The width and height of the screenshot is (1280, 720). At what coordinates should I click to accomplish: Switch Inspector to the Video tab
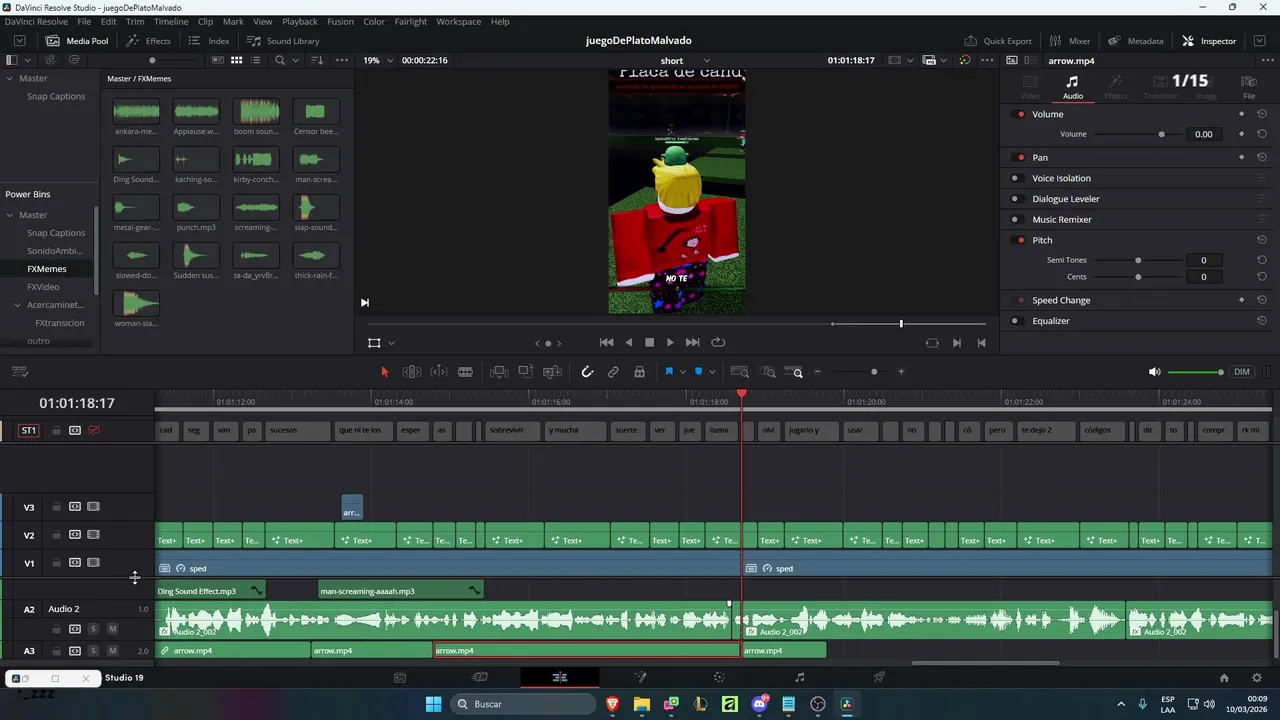point(1030,87)
